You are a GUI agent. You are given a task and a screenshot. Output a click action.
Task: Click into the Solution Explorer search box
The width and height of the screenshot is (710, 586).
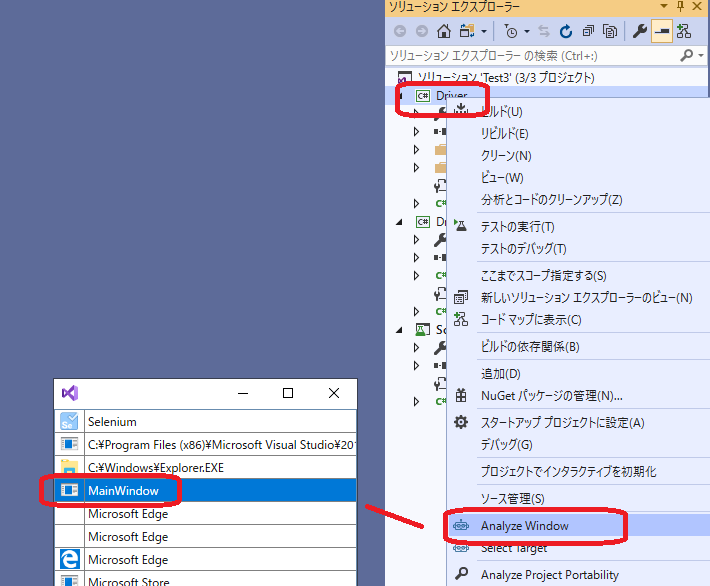point(532,56)
